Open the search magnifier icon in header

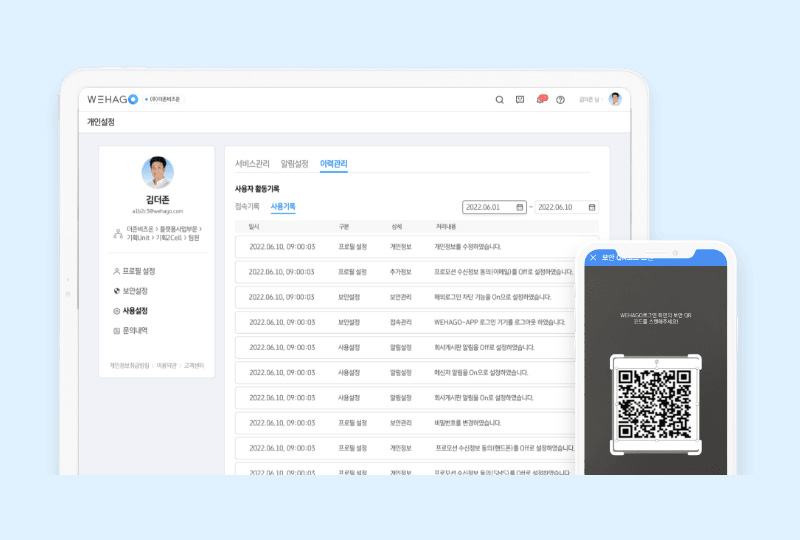499,100
